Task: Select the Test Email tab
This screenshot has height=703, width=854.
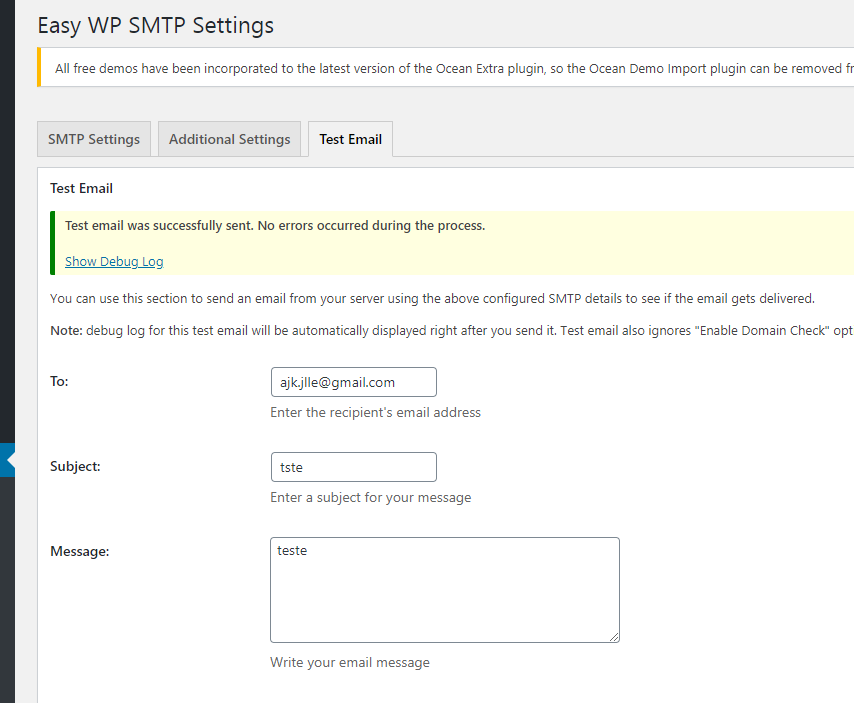Action: coord(350,139)
